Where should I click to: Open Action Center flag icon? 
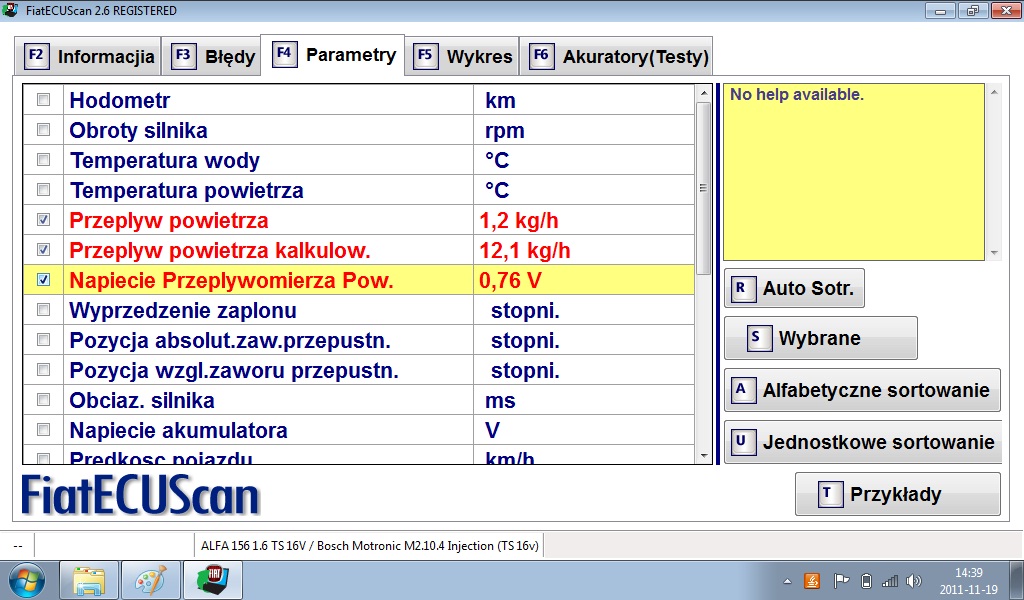click(x=841, y=580)
